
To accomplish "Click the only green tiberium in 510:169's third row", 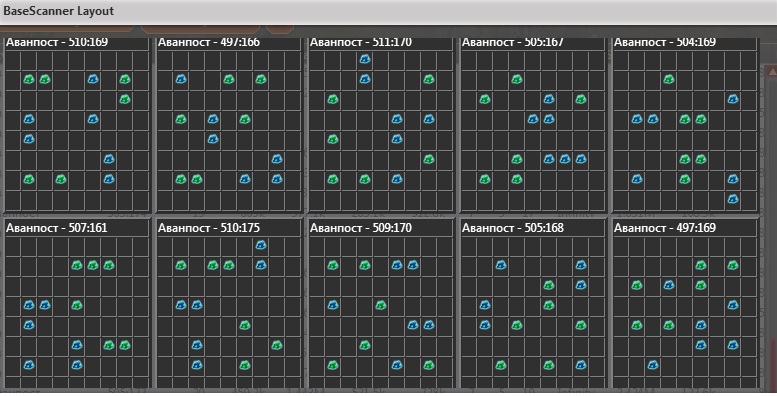I will tap(125, 99).
